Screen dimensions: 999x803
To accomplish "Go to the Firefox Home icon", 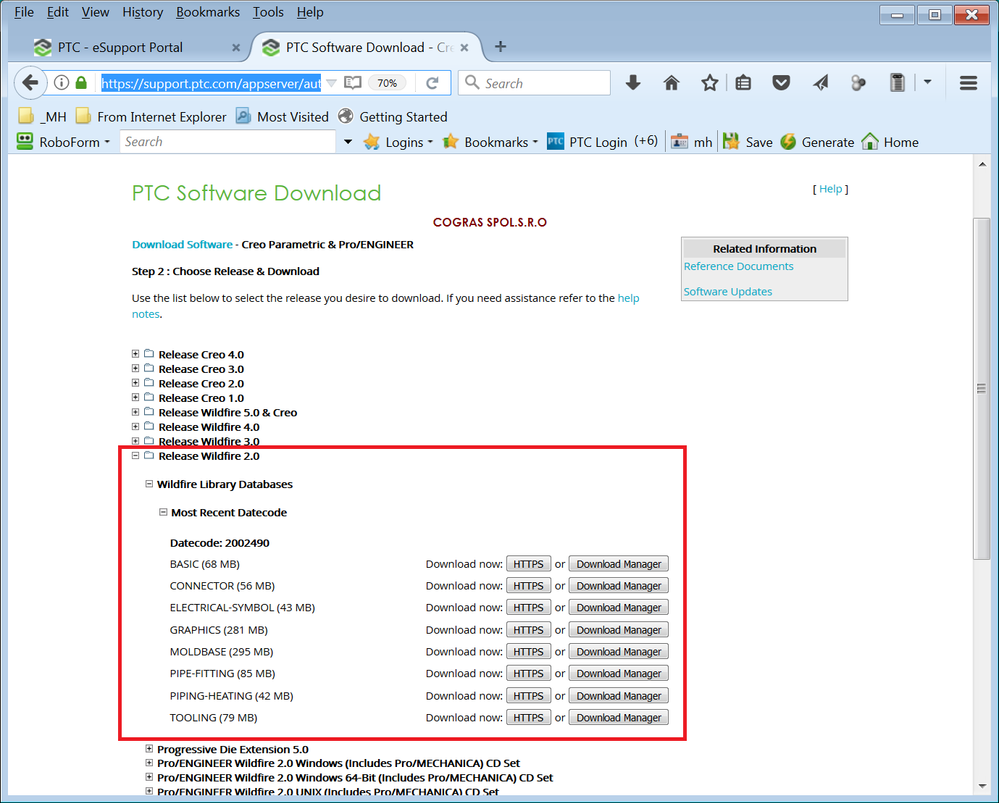I will [x=672, y=83].
